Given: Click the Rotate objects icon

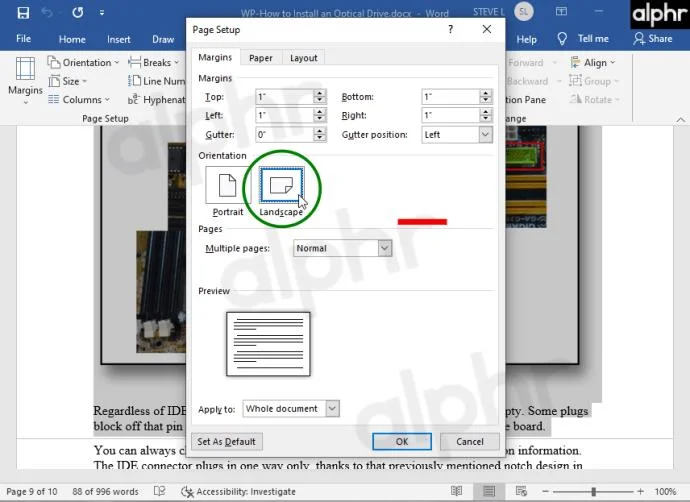Looking at the screenshot, I should tap(575, 99).
